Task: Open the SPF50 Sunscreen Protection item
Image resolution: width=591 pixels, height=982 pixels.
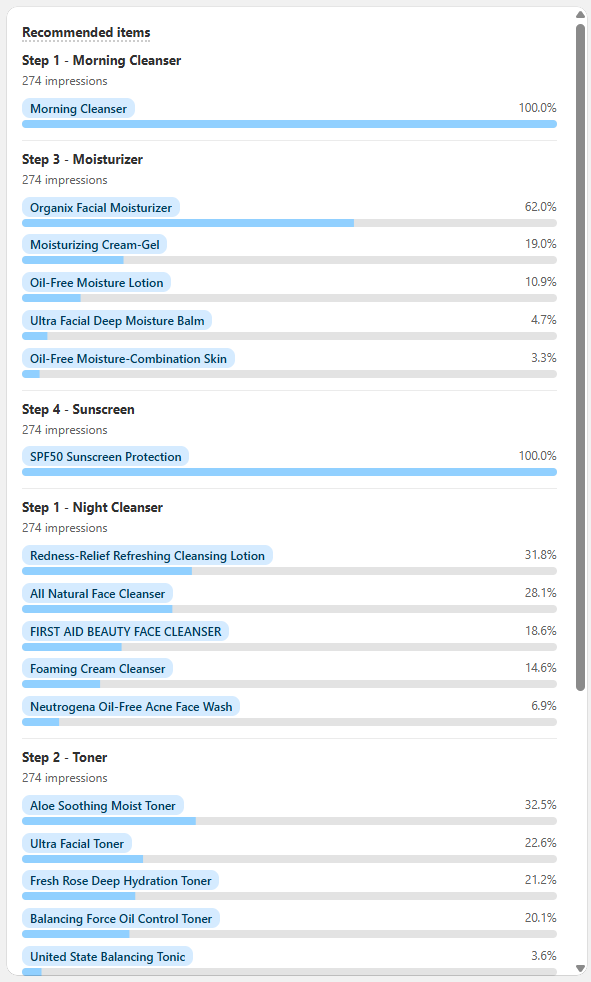Action: [x=105, y=455]
